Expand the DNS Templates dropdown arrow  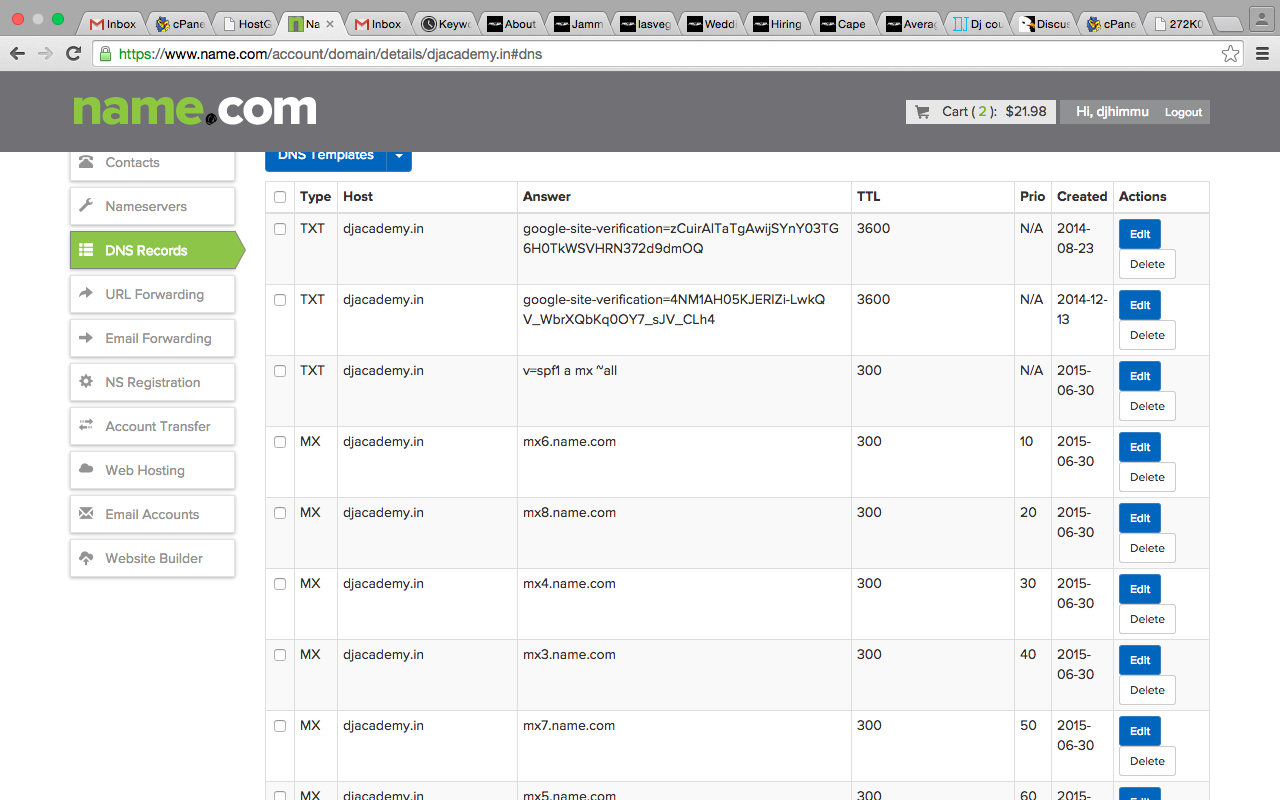coord(399,158)
